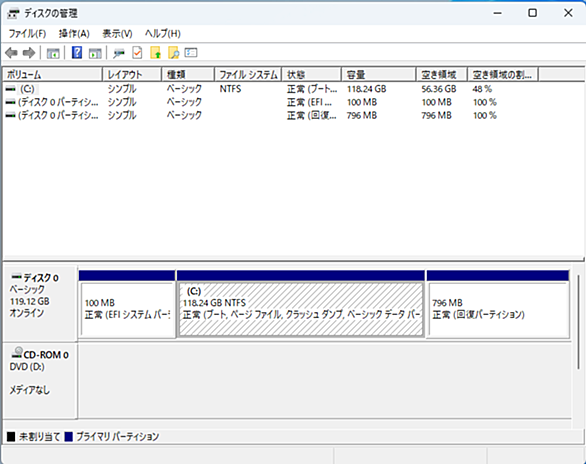Click the Forward arrow toolbar icon
The width and height of the screenshot is (586, 464).
(29, 53)
